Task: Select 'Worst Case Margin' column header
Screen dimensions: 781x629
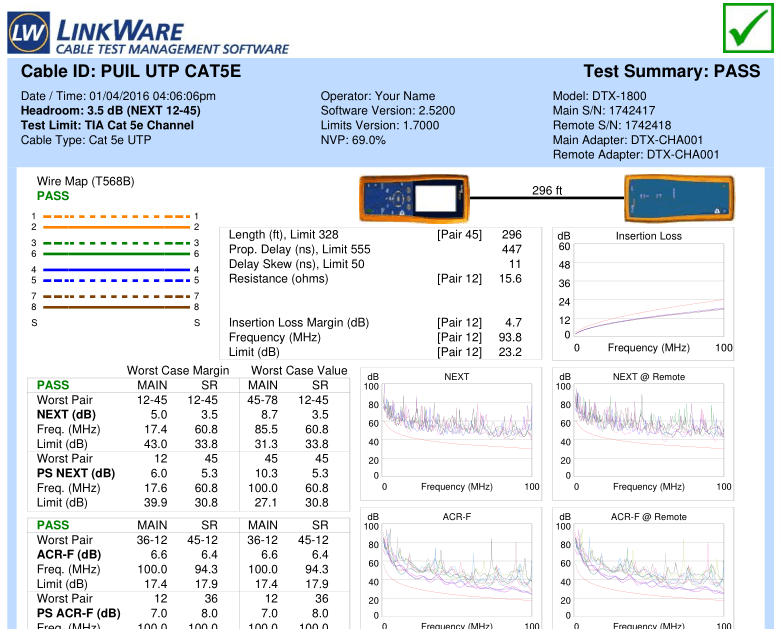Action: [178, 371]
